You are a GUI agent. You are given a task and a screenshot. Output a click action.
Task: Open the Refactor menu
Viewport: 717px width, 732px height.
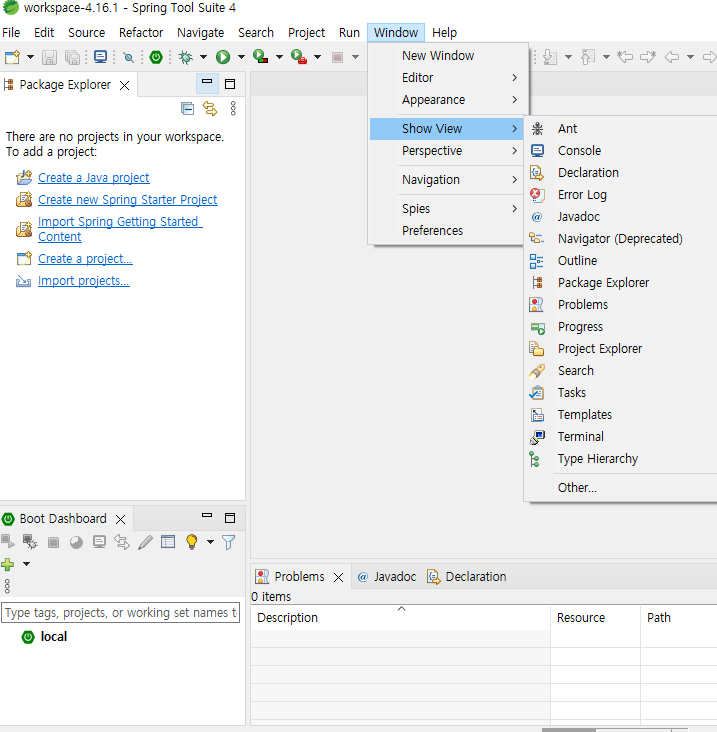[x=141, y=33]
